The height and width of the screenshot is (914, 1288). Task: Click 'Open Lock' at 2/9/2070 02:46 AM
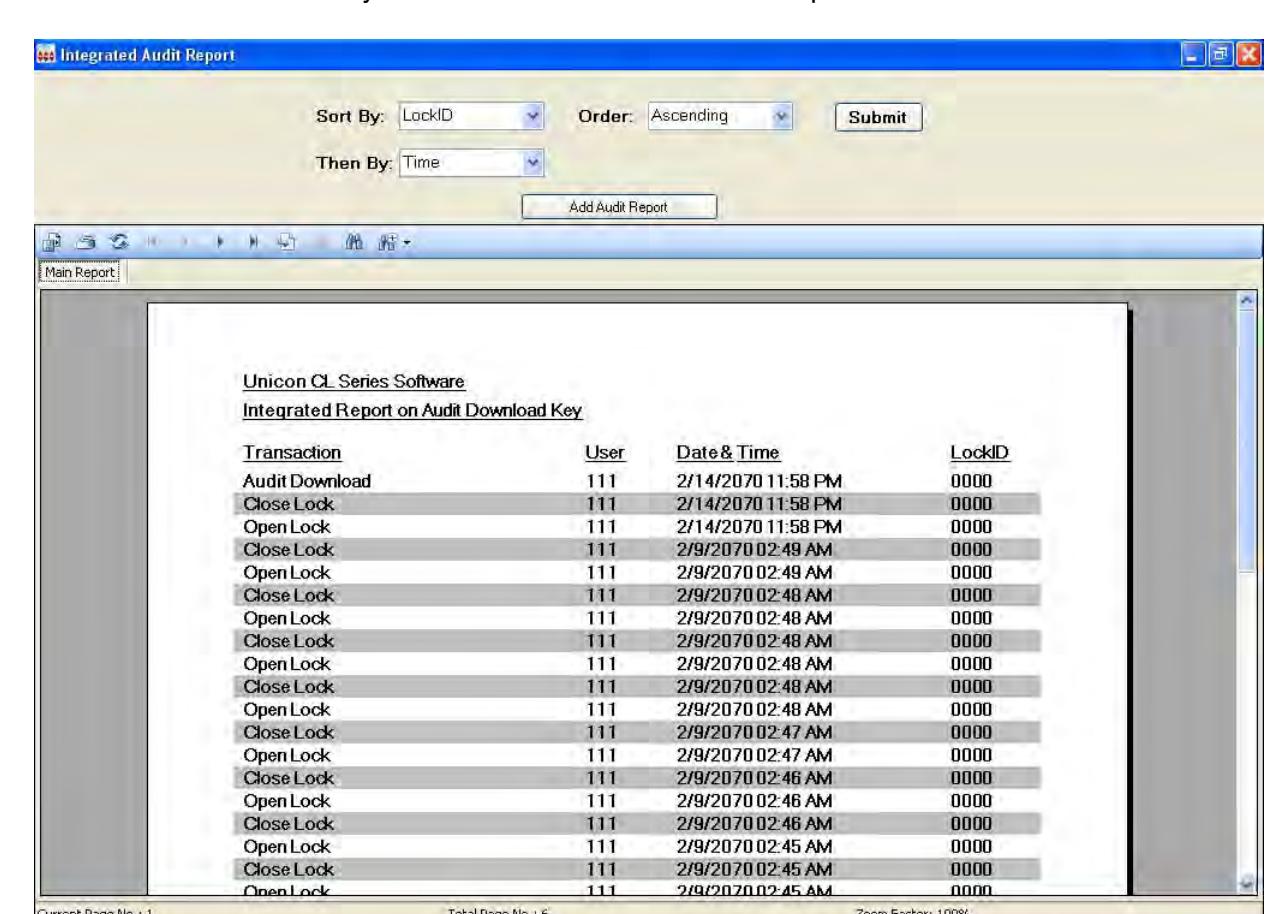point(287,803)
